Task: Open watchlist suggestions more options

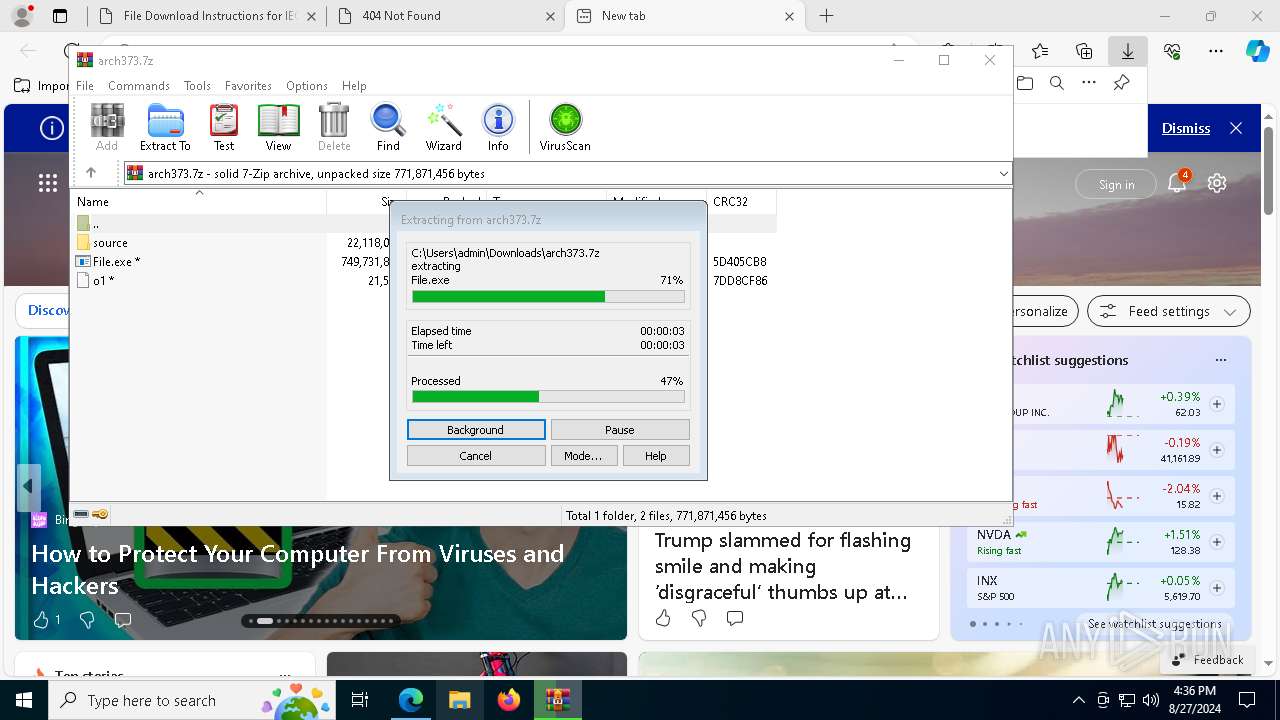Action: [x=1220, y=360]
